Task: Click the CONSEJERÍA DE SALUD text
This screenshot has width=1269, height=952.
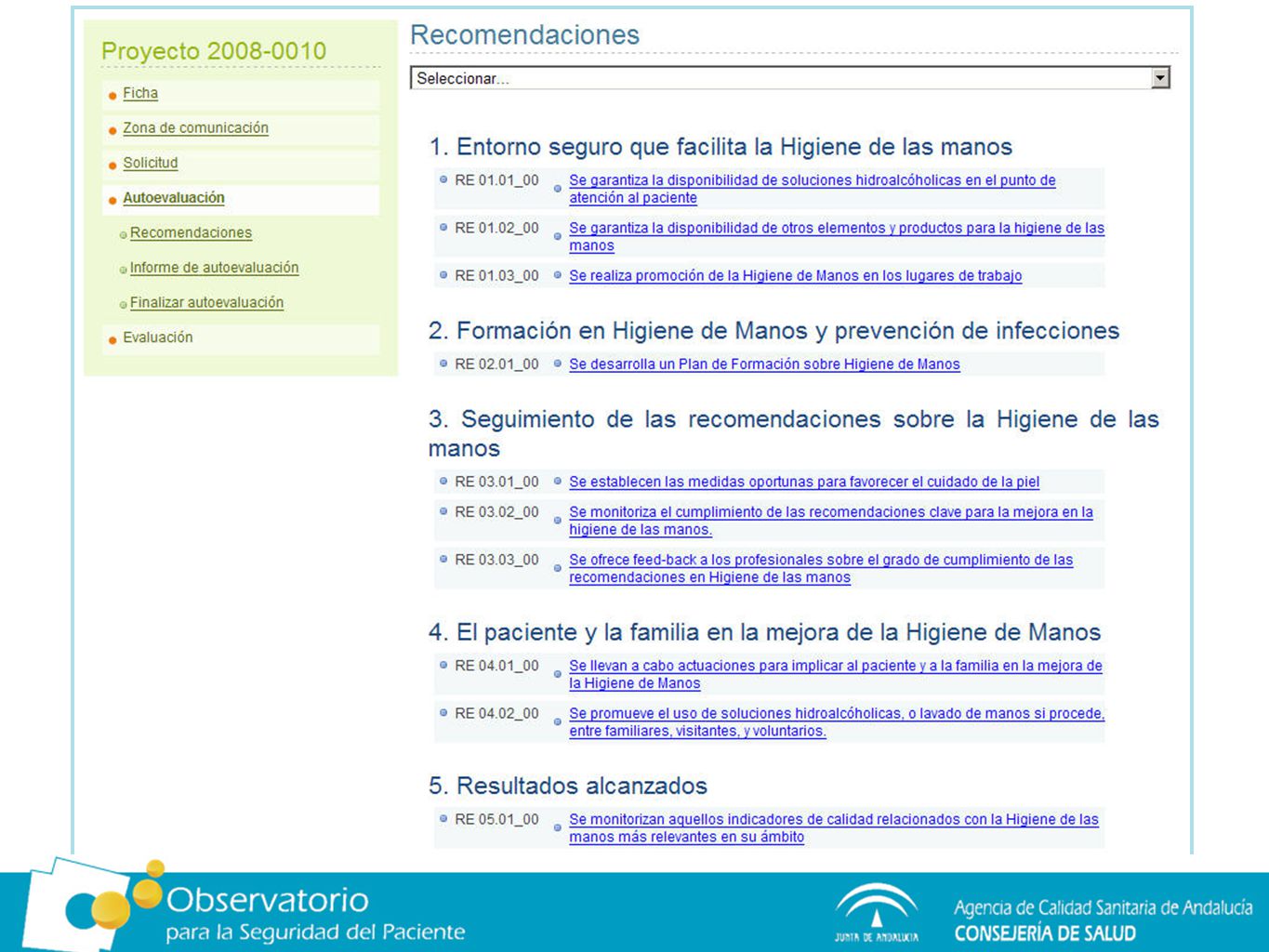Action: pos(1045,933)
